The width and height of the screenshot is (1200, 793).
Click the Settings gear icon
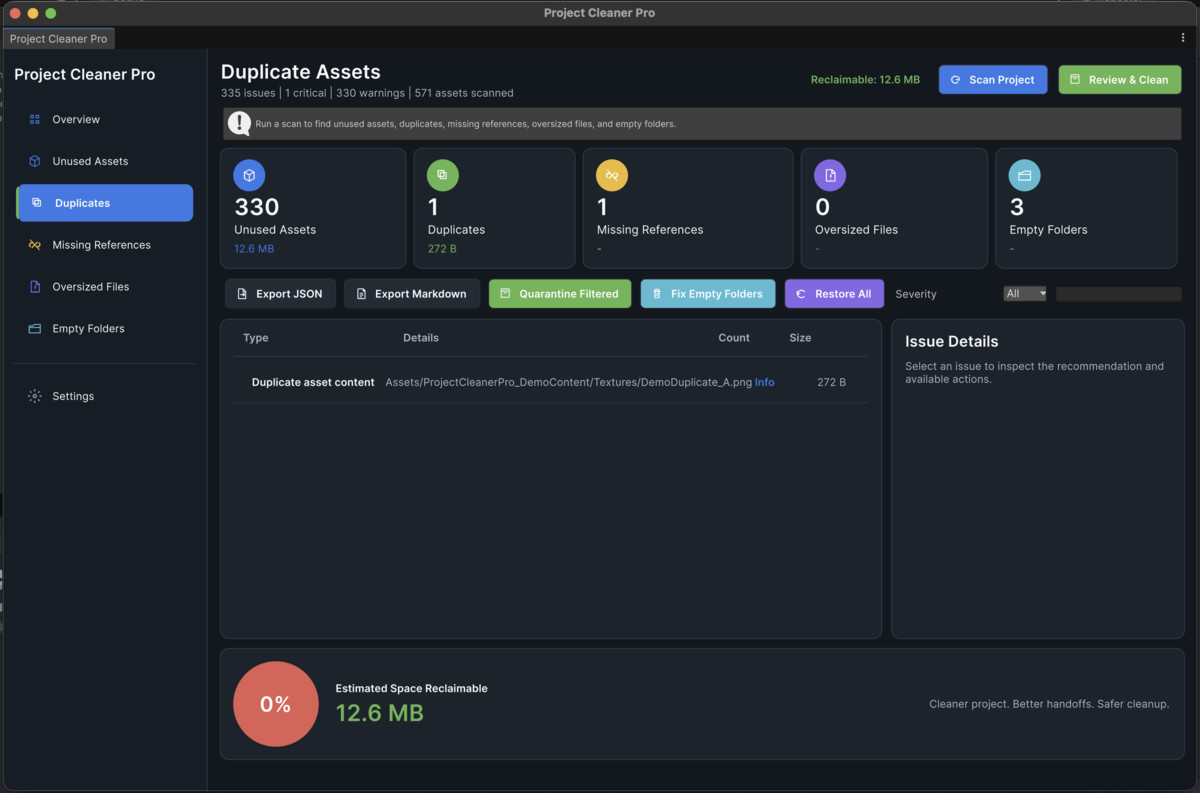(x=35, y=396)
